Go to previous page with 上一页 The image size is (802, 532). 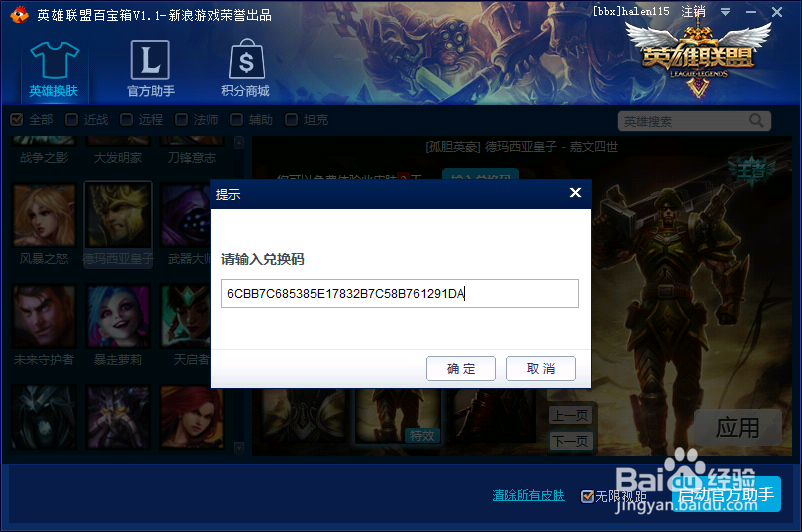pyautogui.click(x=571, y=415)
